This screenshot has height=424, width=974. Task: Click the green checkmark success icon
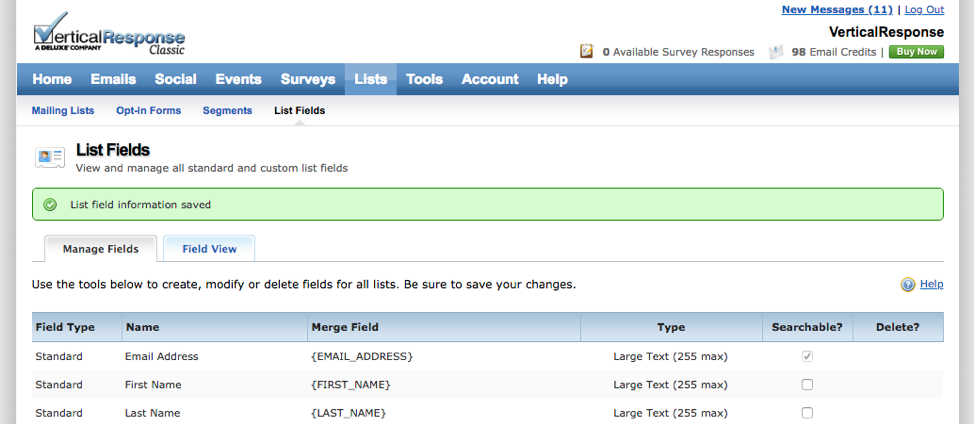[50, 204]
